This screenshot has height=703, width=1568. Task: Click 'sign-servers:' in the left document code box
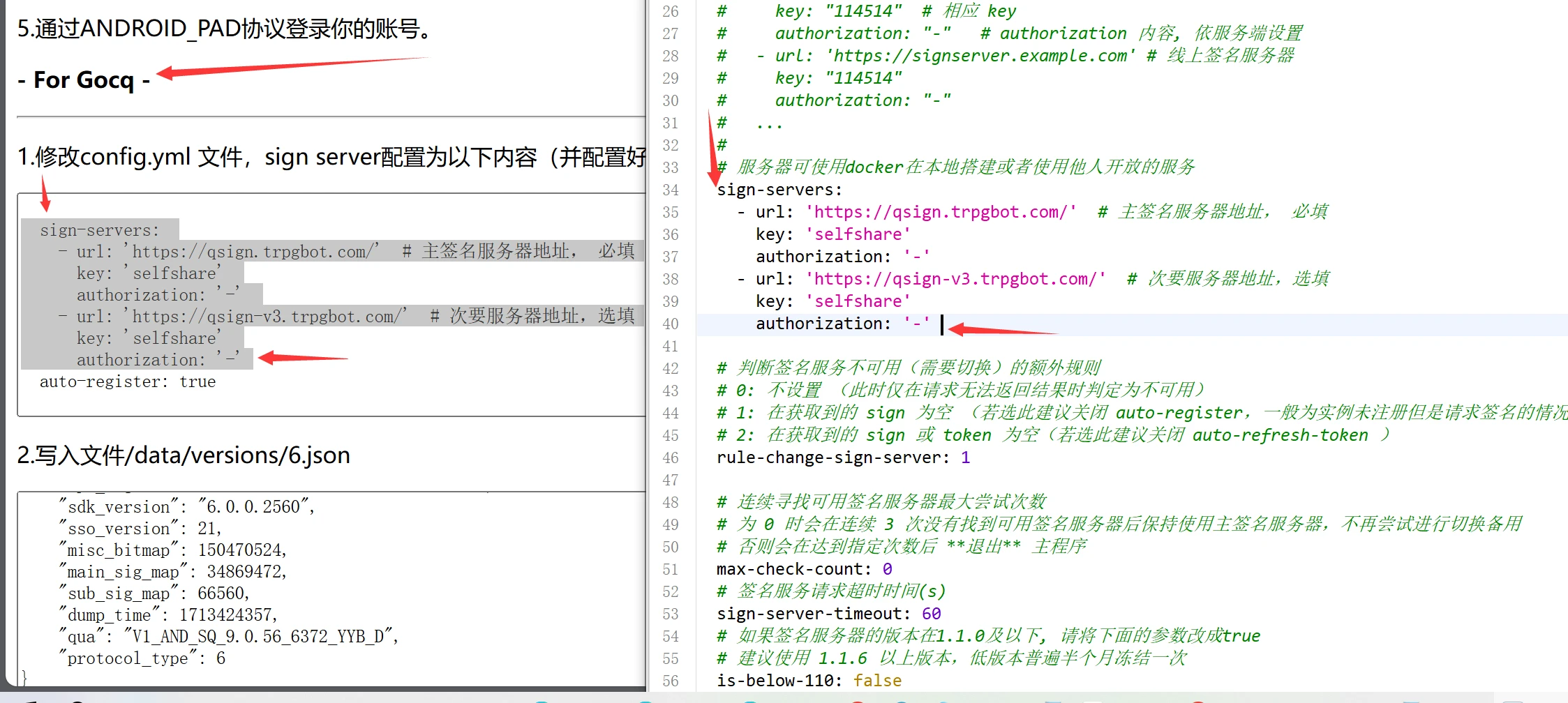point(100,230)
